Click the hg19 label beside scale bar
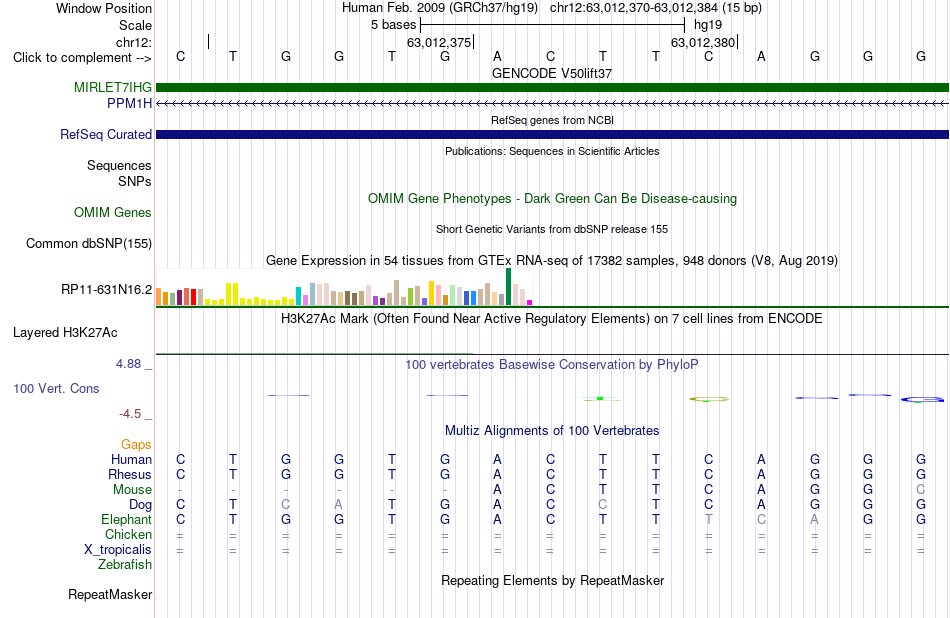Viewport: 950px width, 618px height. tap(708, 25)
